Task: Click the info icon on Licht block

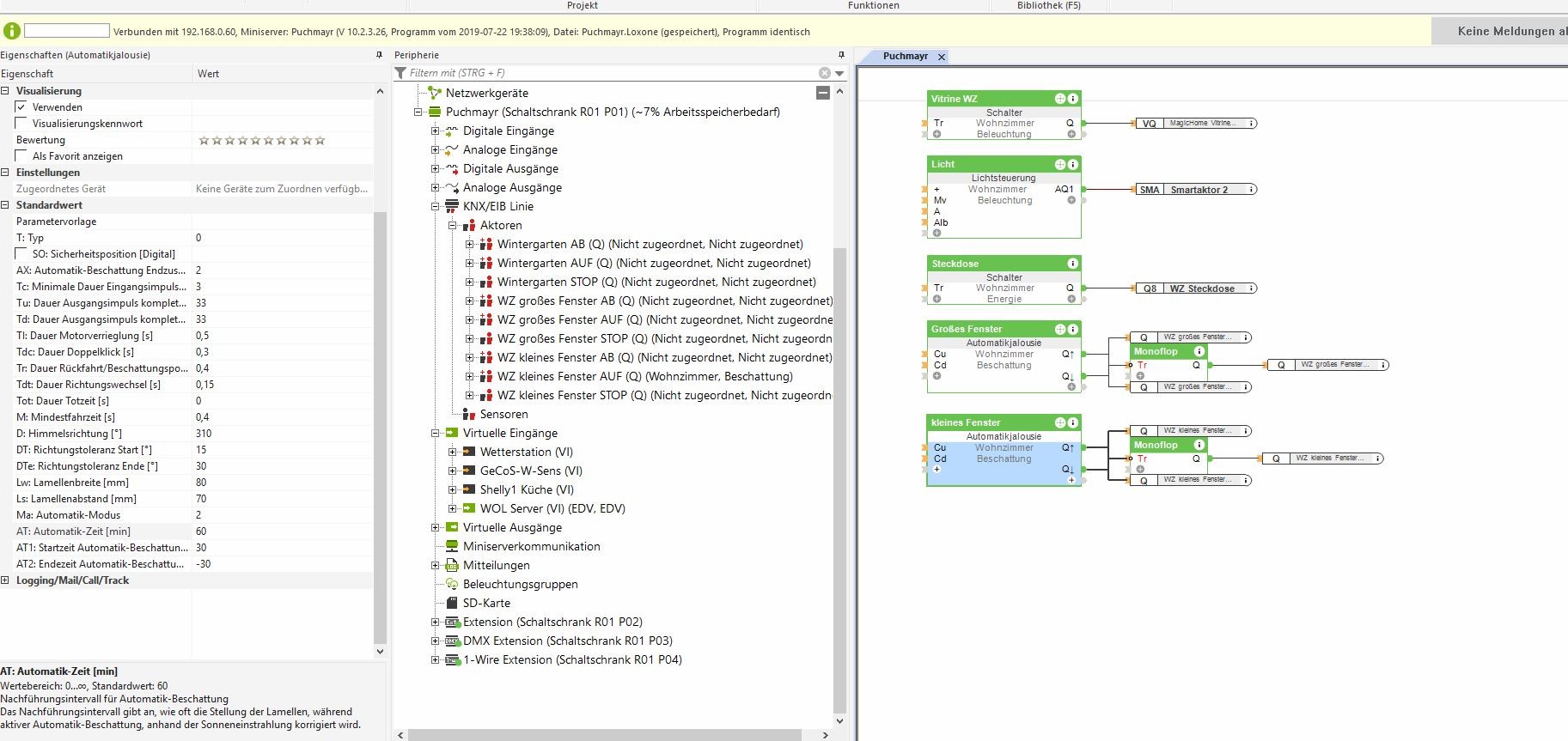Action: click(1072, 164)
